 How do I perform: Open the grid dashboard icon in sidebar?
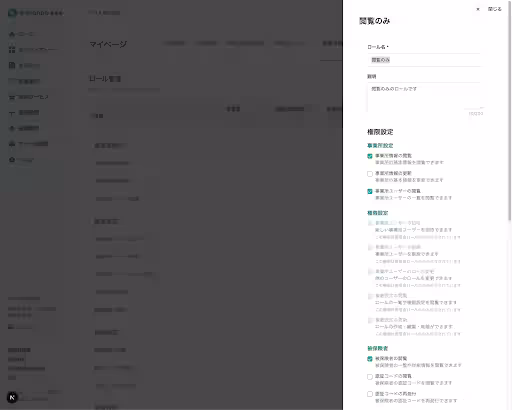[x=12, y=49]
